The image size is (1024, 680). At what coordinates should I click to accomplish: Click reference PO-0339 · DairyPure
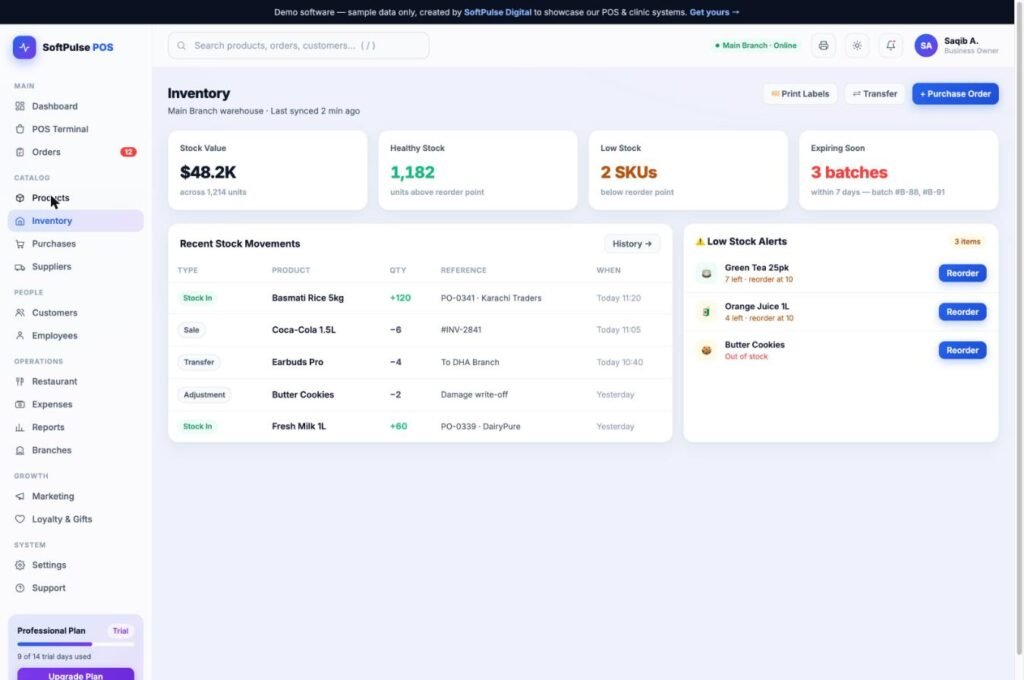click(x=481, y=427)
